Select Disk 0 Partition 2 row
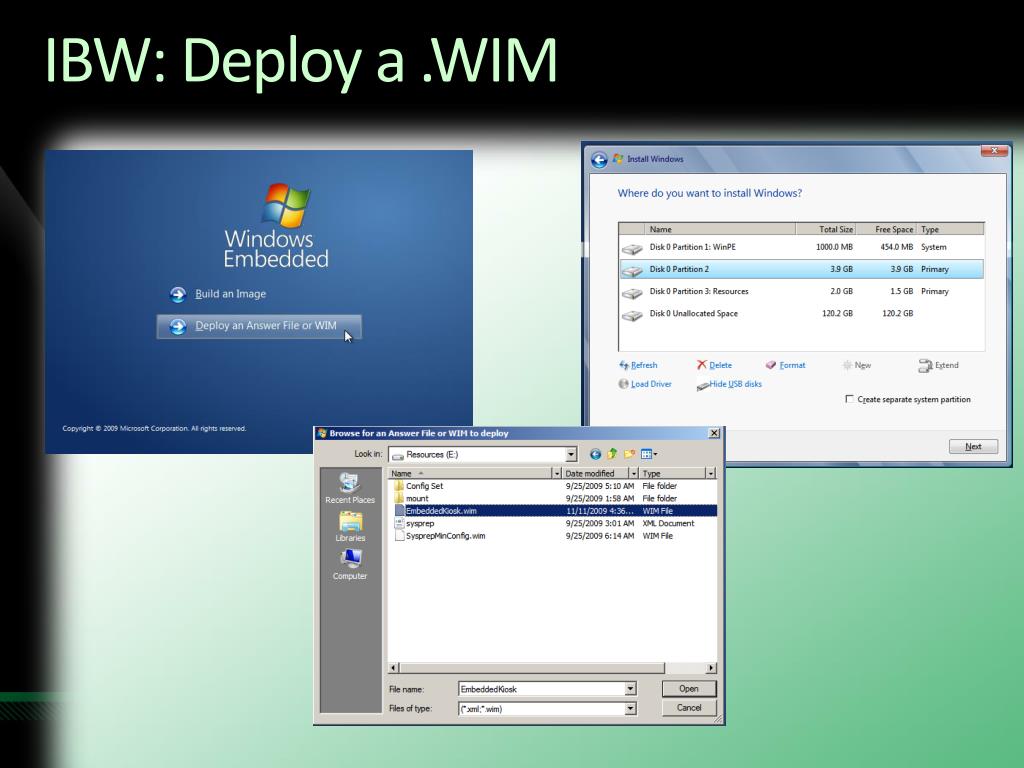This screenshot has width=1024, height=768. click(801, 269)
